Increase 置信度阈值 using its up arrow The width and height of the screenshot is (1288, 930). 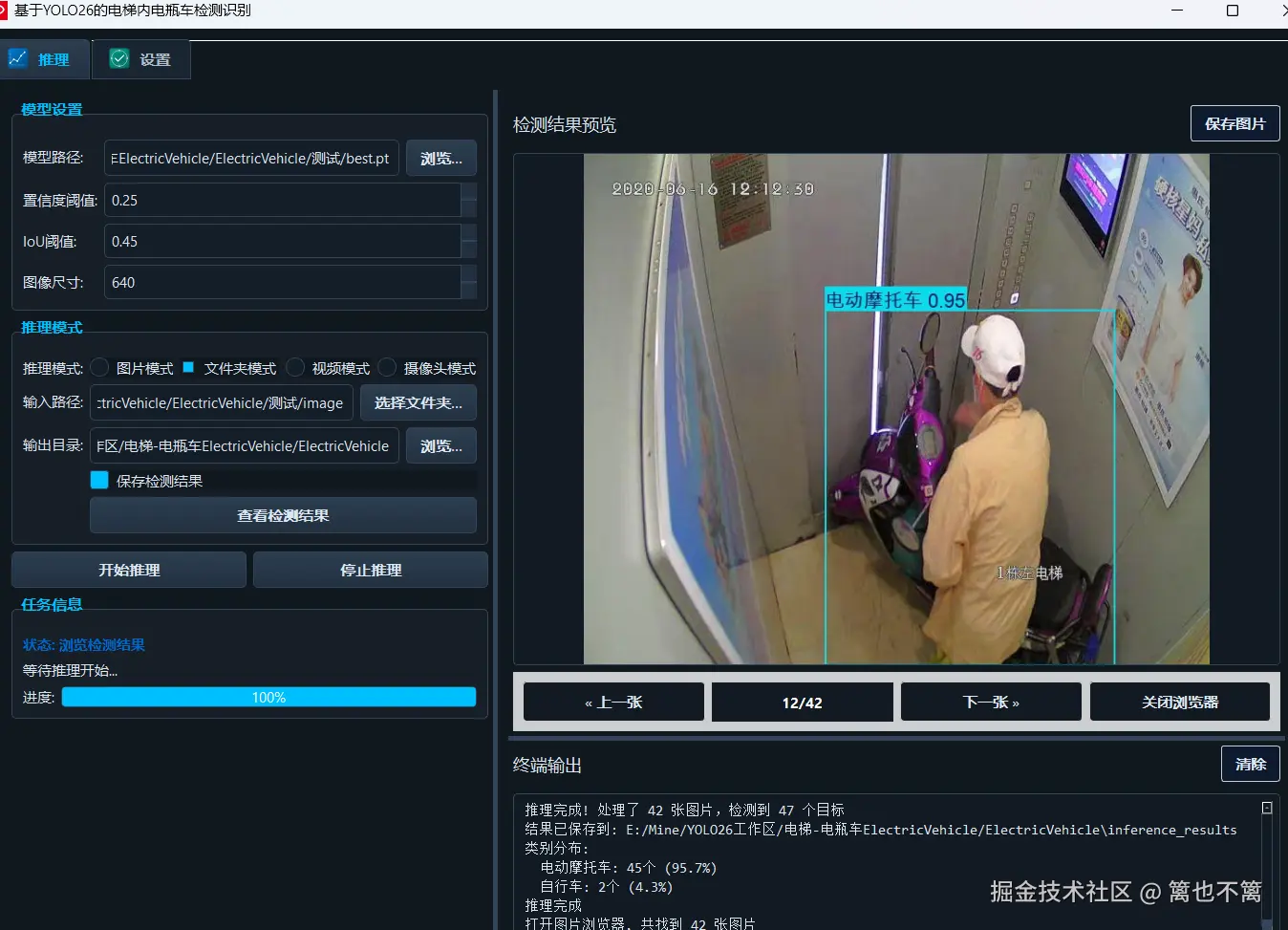click(x=469, y=193)
